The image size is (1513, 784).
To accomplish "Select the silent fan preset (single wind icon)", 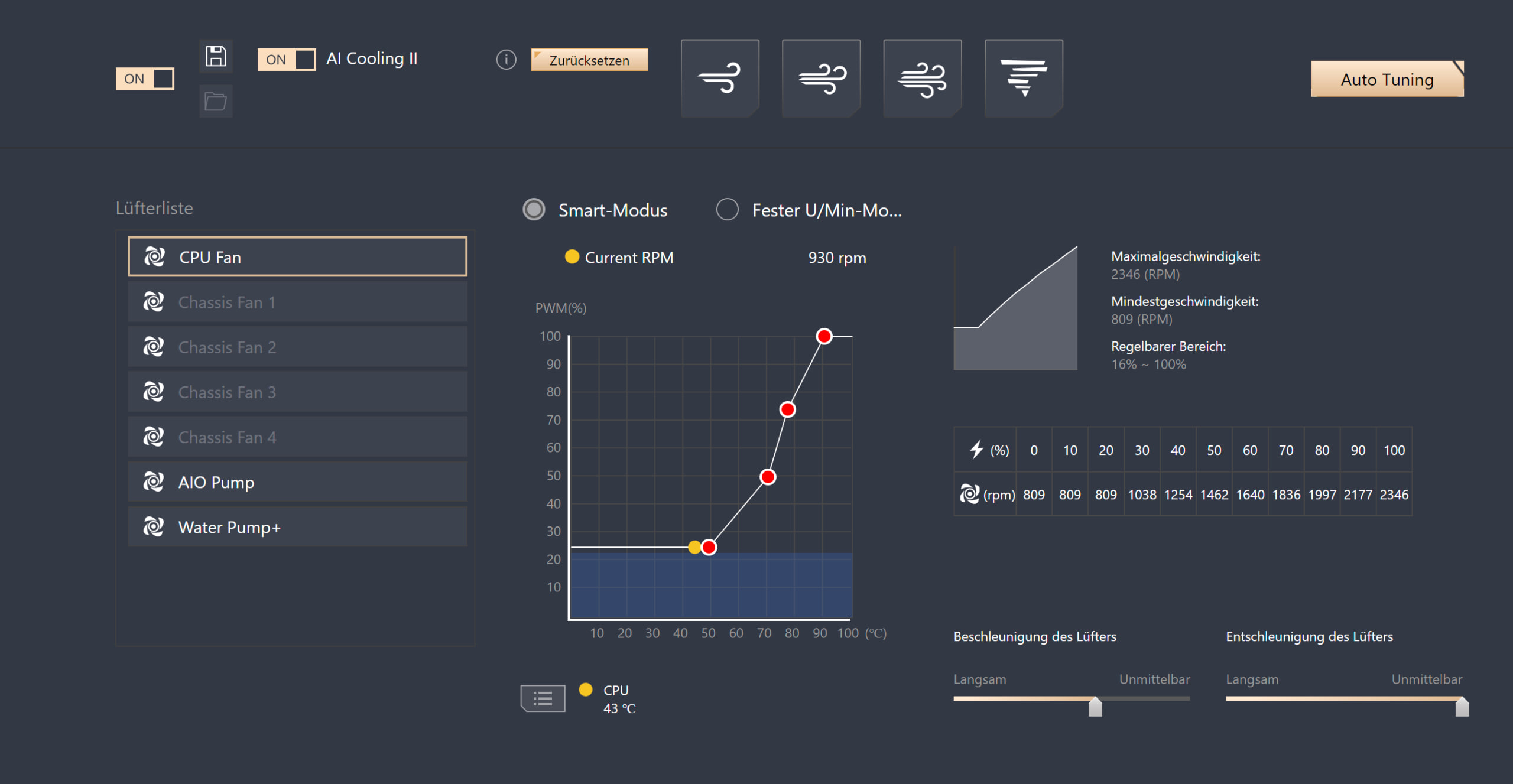I will pos(719,78).
